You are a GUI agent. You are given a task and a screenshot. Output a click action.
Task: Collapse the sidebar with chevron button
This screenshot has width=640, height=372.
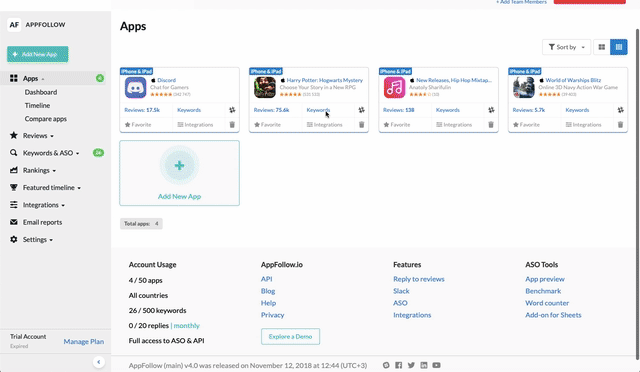pos(98,362)
